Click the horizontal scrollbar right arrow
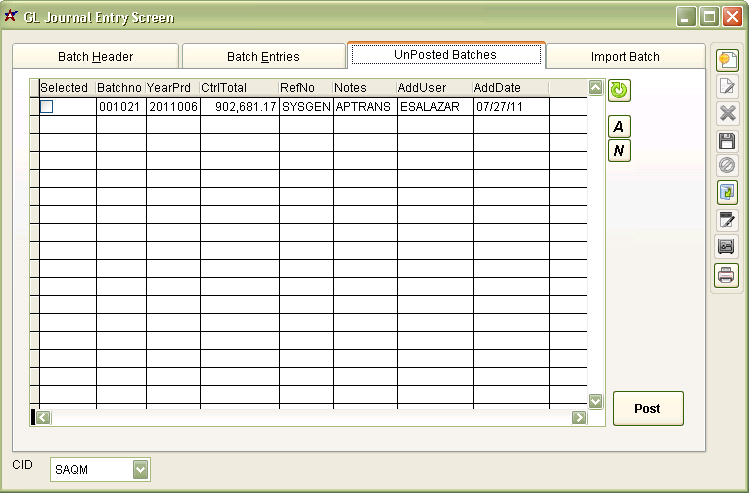Viewport: 752px width, 497px height. [579, 417]
